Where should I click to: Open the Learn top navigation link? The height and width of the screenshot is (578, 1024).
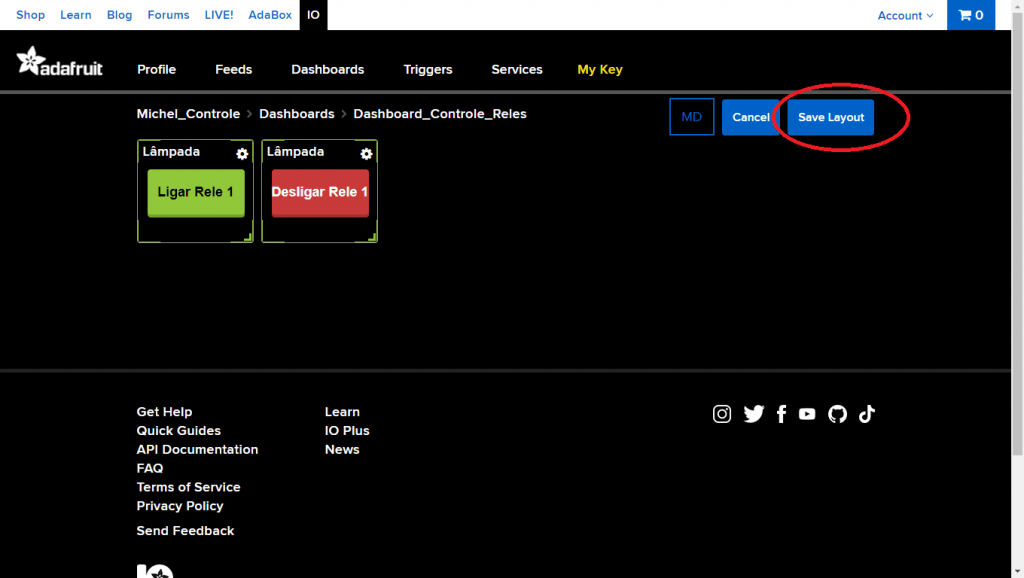pos(76,15)
